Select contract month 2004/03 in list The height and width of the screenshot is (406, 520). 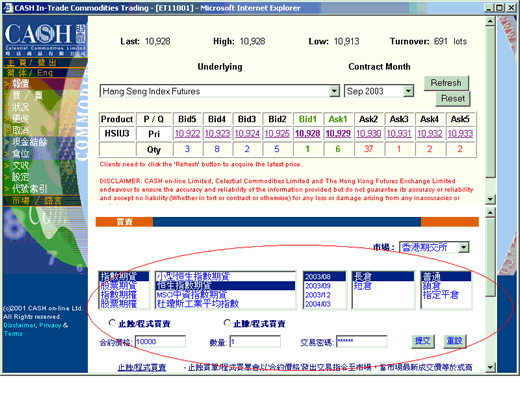click(325, 304)
